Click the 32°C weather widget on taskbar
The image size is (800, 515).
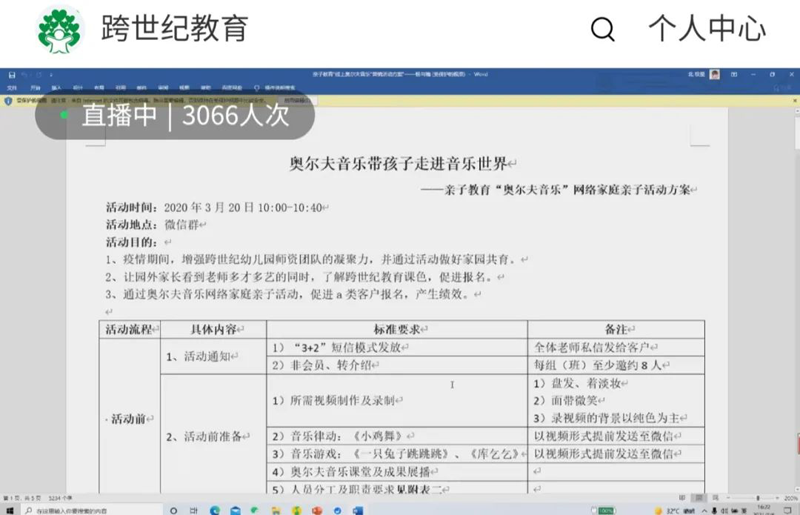coord(674,510)
